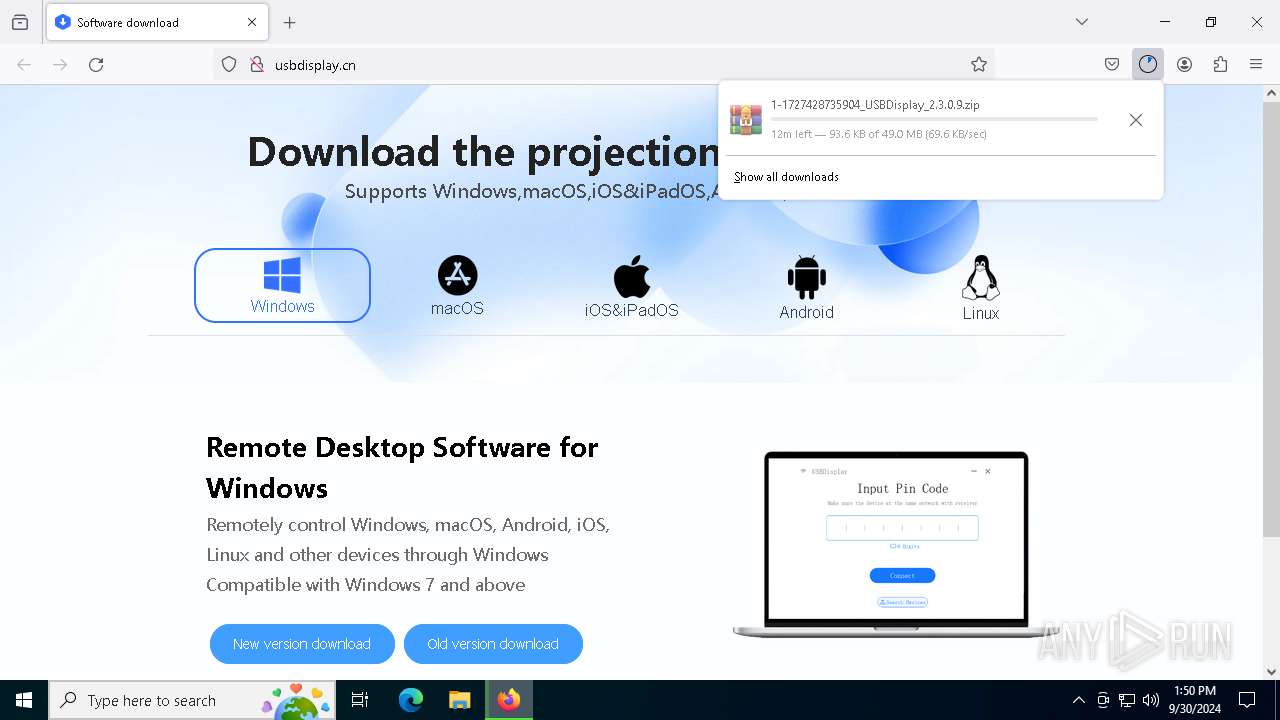Open a new tab with plus button
Screen dimensions: 1280x720
[290, 22]
